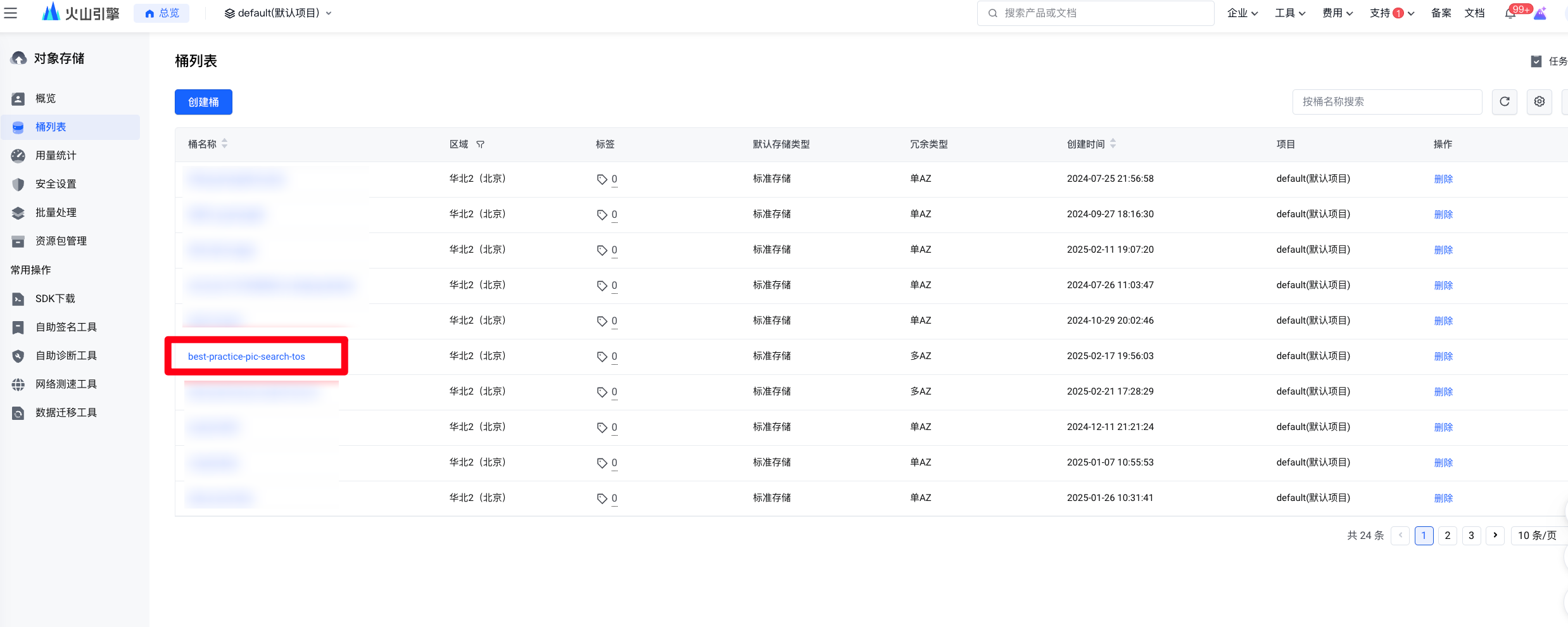Image resolution: width=1568 pixels, height=627 pixels.
Task: Open table column settings gear
Action: click(1540, 101)
